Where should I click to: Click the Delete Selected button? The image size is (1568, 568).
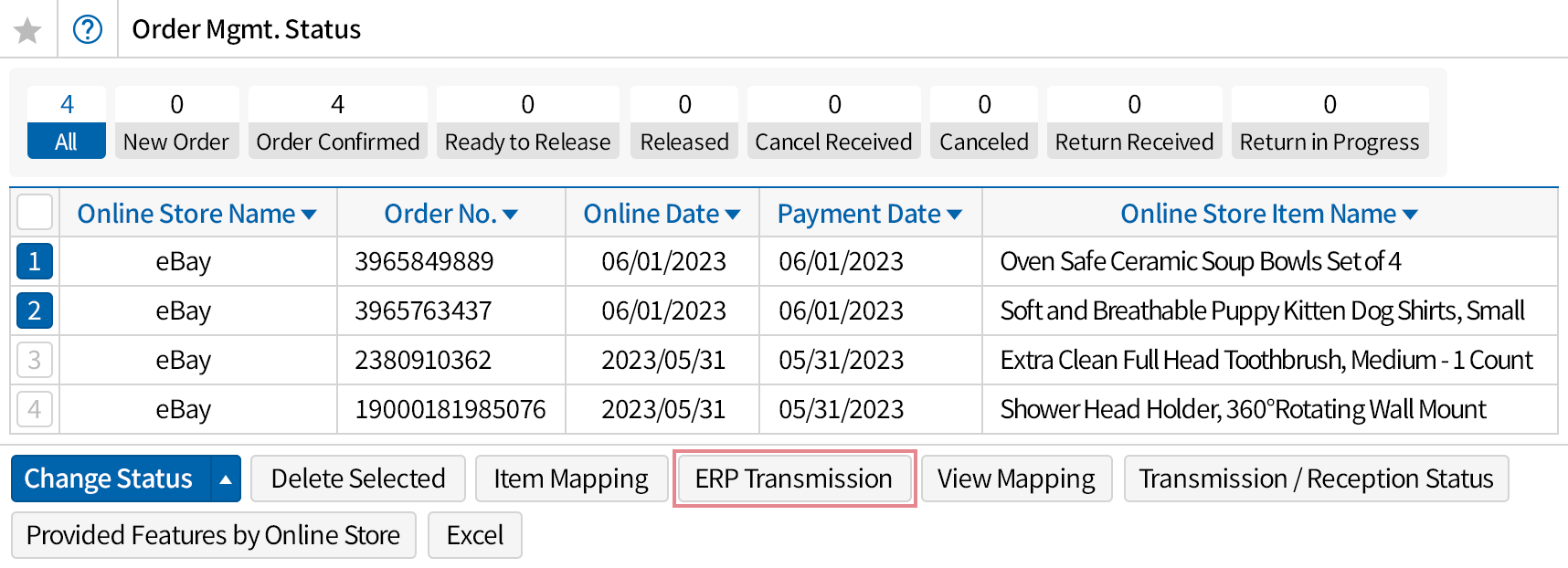(x=358, y=479)
